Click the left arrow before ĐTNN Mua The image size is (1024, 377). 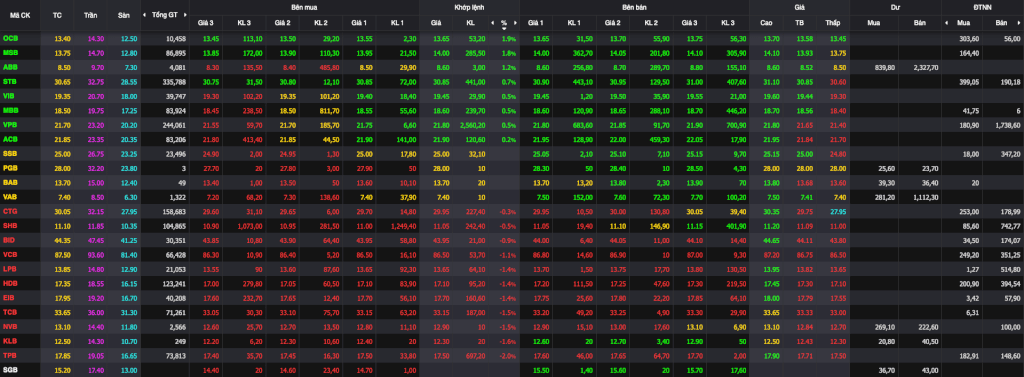click(946, 23)
